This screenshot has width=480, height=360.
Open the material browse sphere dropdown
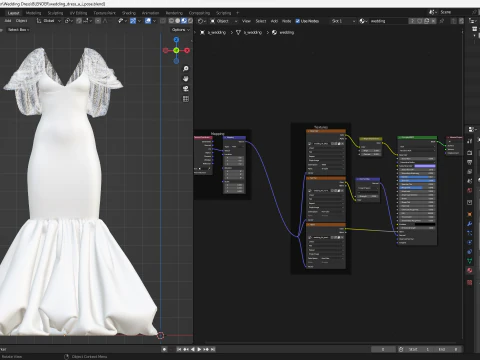[363, 21]
